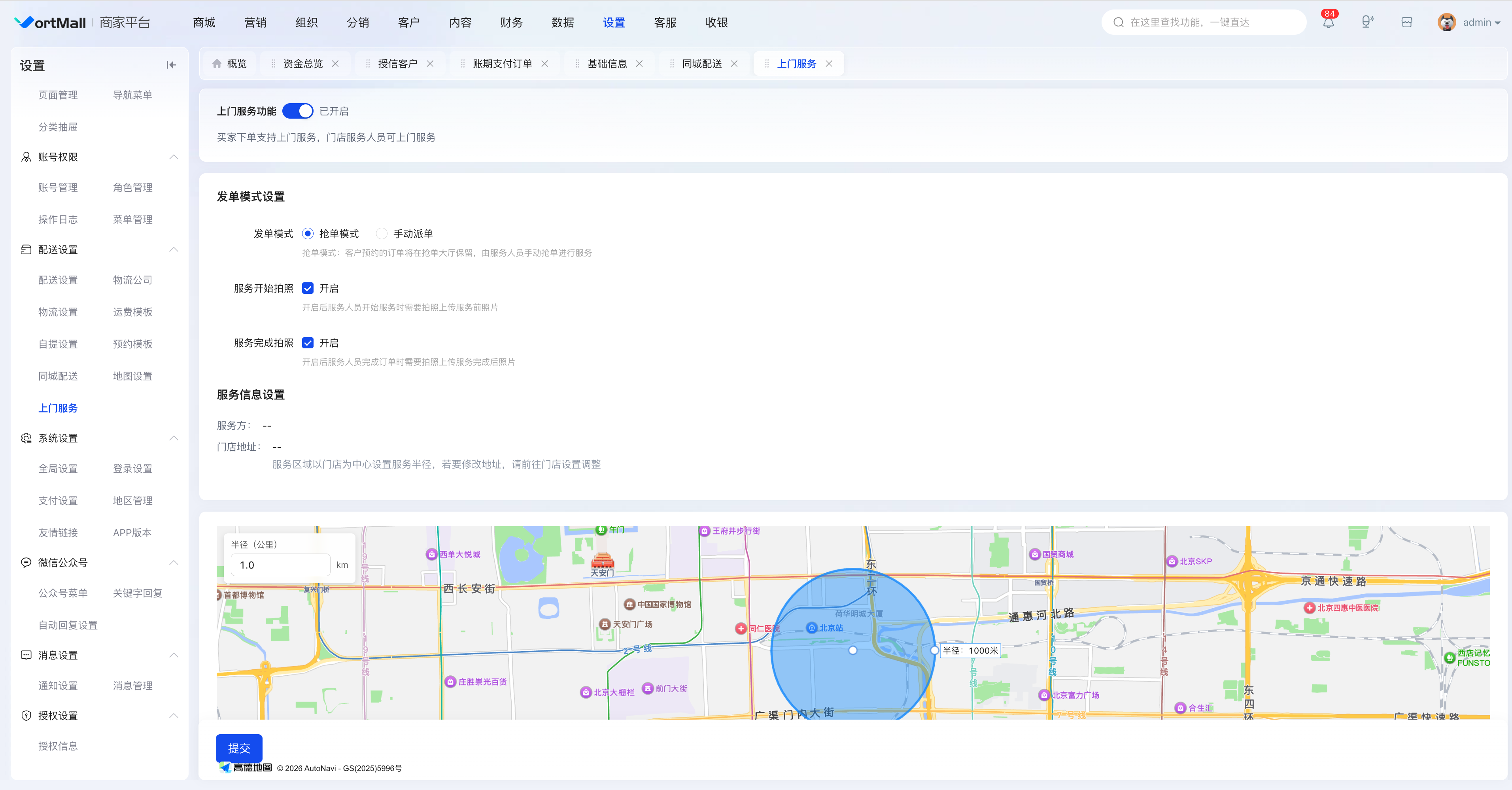The height and width of the screenshot is (790, 1512).
Task: Select the 手动派单 radio option
Action: tap(382, 234)
